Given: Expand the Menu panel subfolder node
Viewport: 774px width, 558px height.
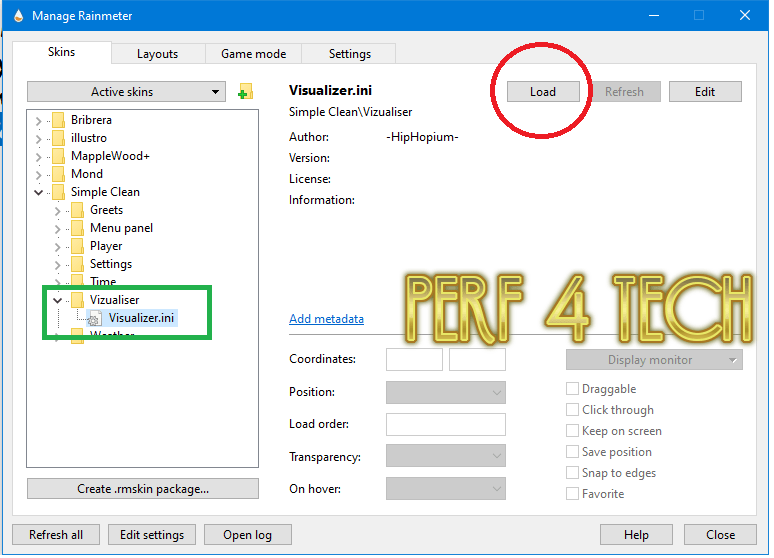Looking at the screenshot, I should pyautogui.click(x=57, y=229).
